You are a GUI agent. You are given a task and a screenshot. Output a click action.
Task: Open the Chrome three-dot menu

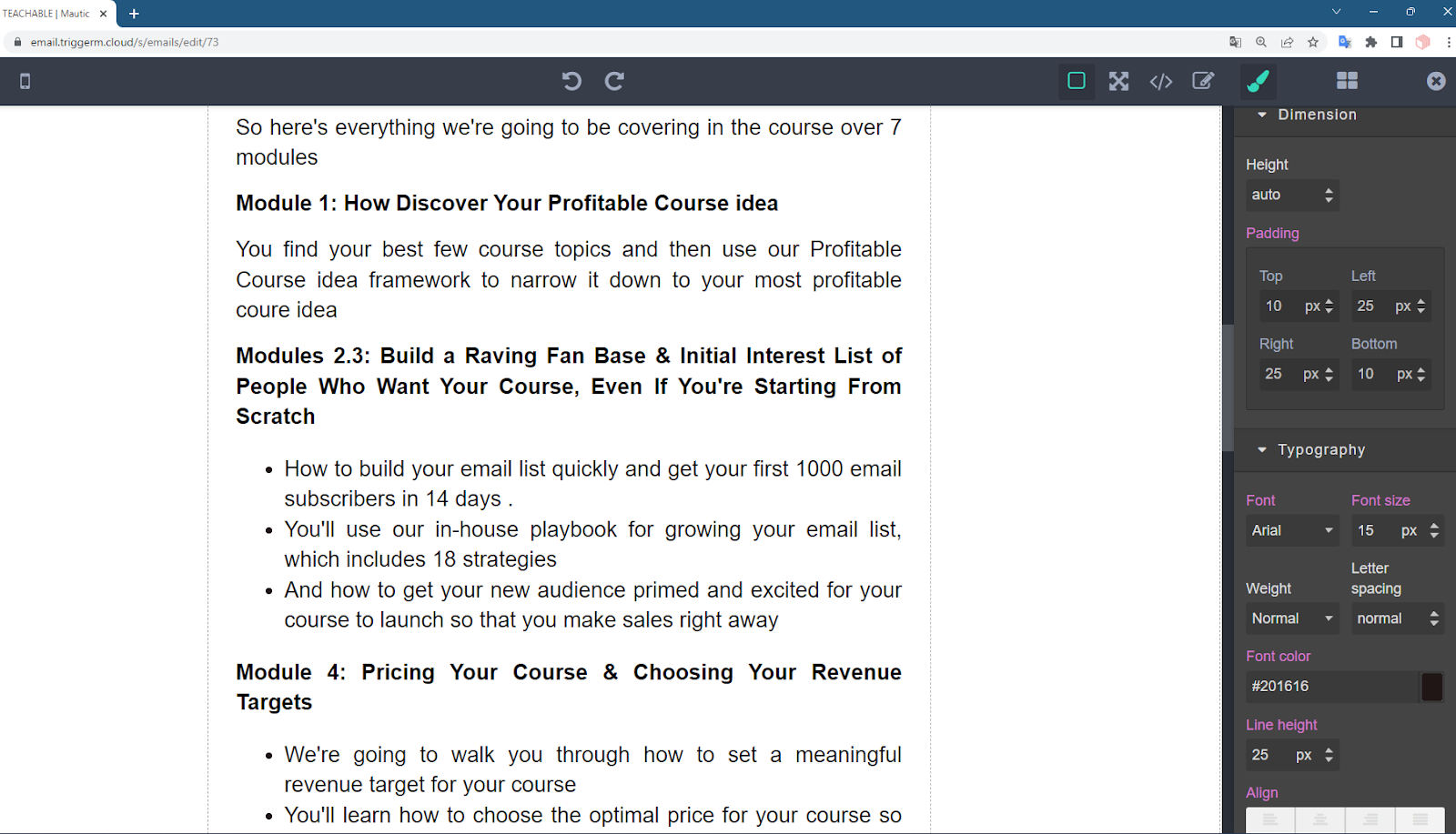[1448, 42]
